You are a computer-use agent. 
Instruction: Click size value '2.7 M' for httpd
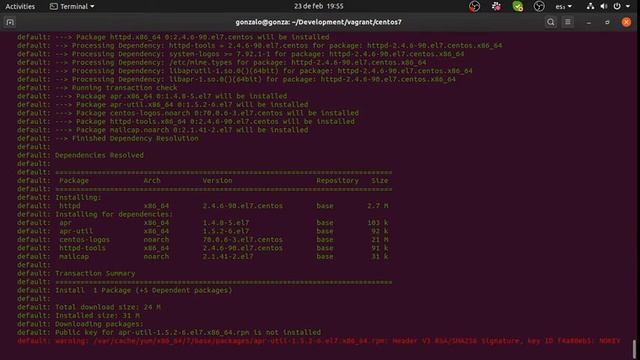point(378,206)
